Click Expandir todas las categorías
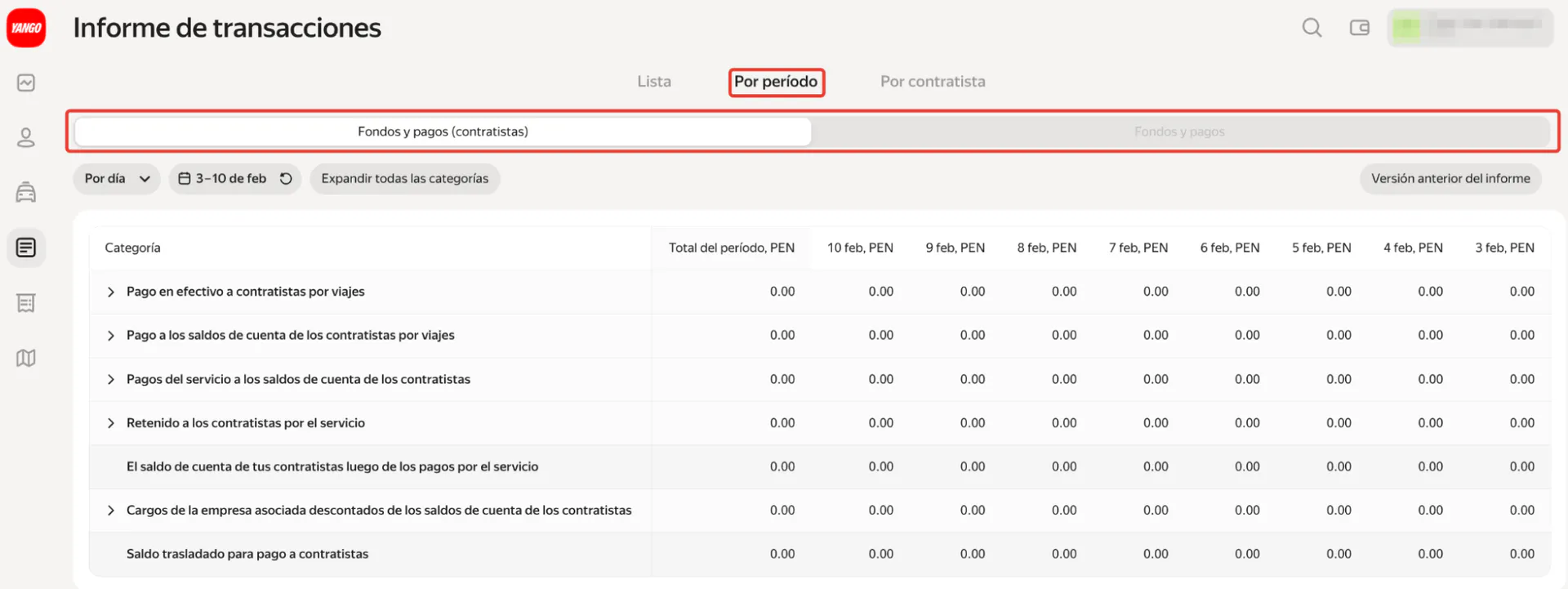 405,179
